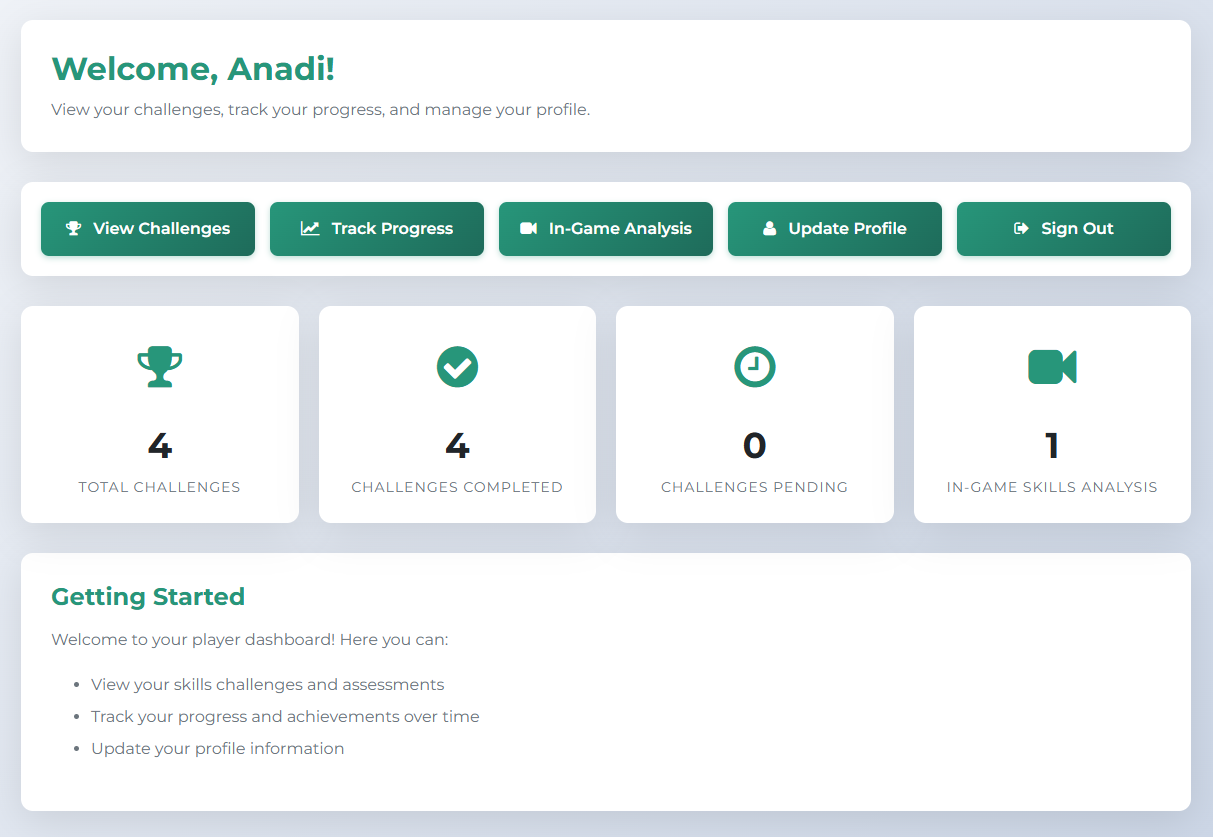Click the sign-out arrow icon in Sign Out button

coord(1022,228)
